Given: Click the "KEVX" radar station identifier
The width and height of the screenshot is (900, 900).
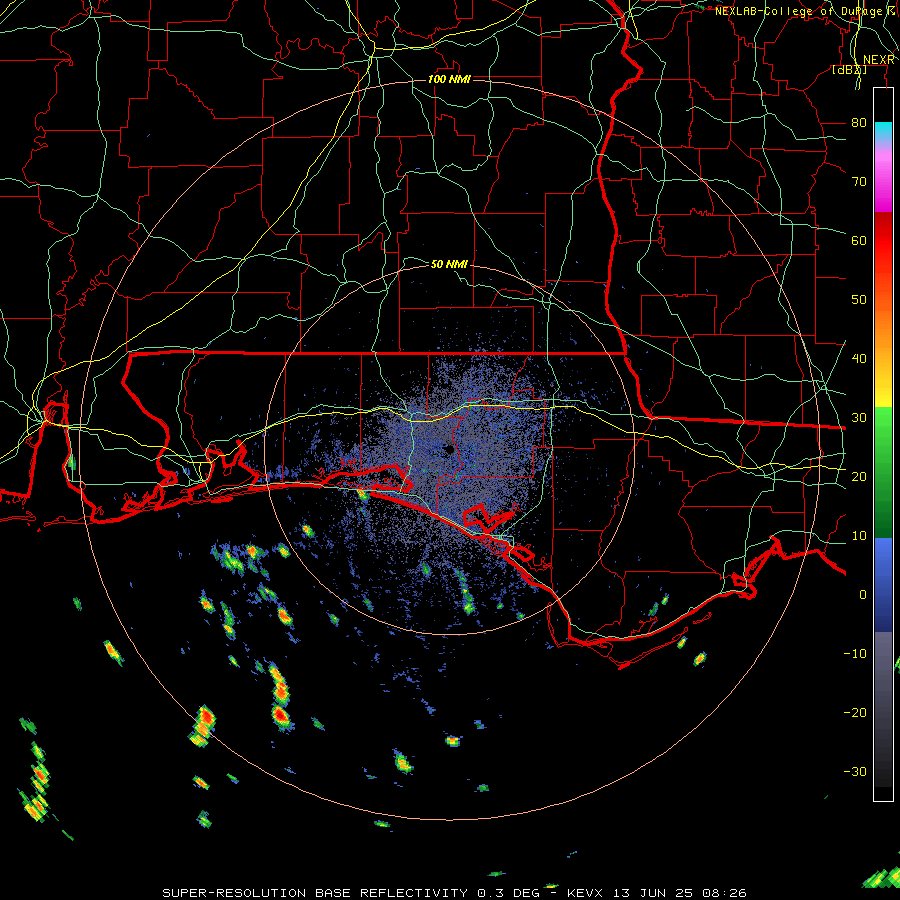Looking at the screenshot, I should click(x=584, y=893).
